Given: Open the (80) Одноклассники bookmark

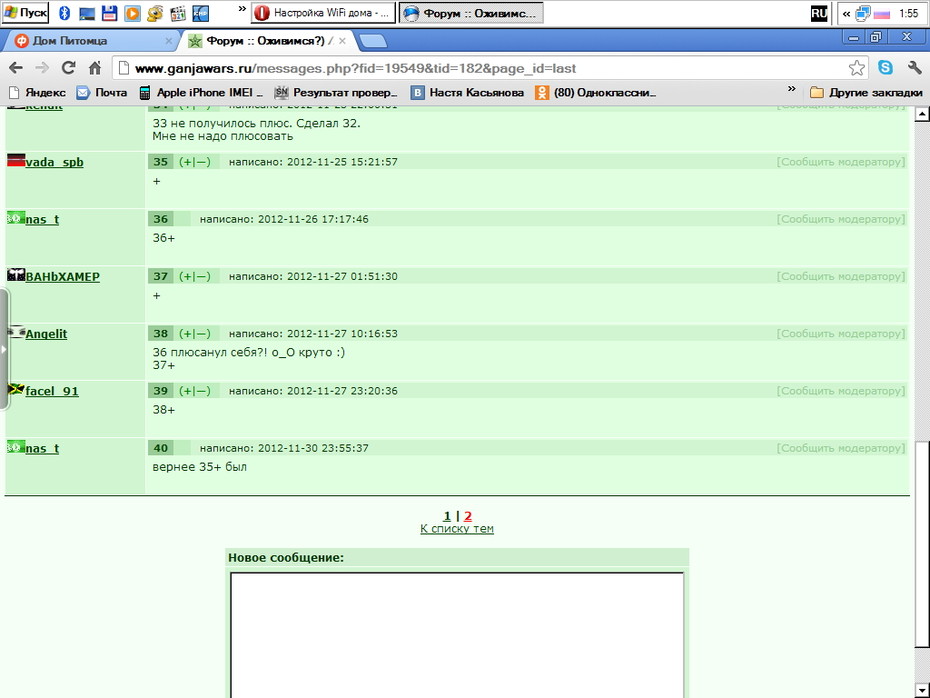Looking at the screenshot, I should pyautogui.click(x=595, y=93).
